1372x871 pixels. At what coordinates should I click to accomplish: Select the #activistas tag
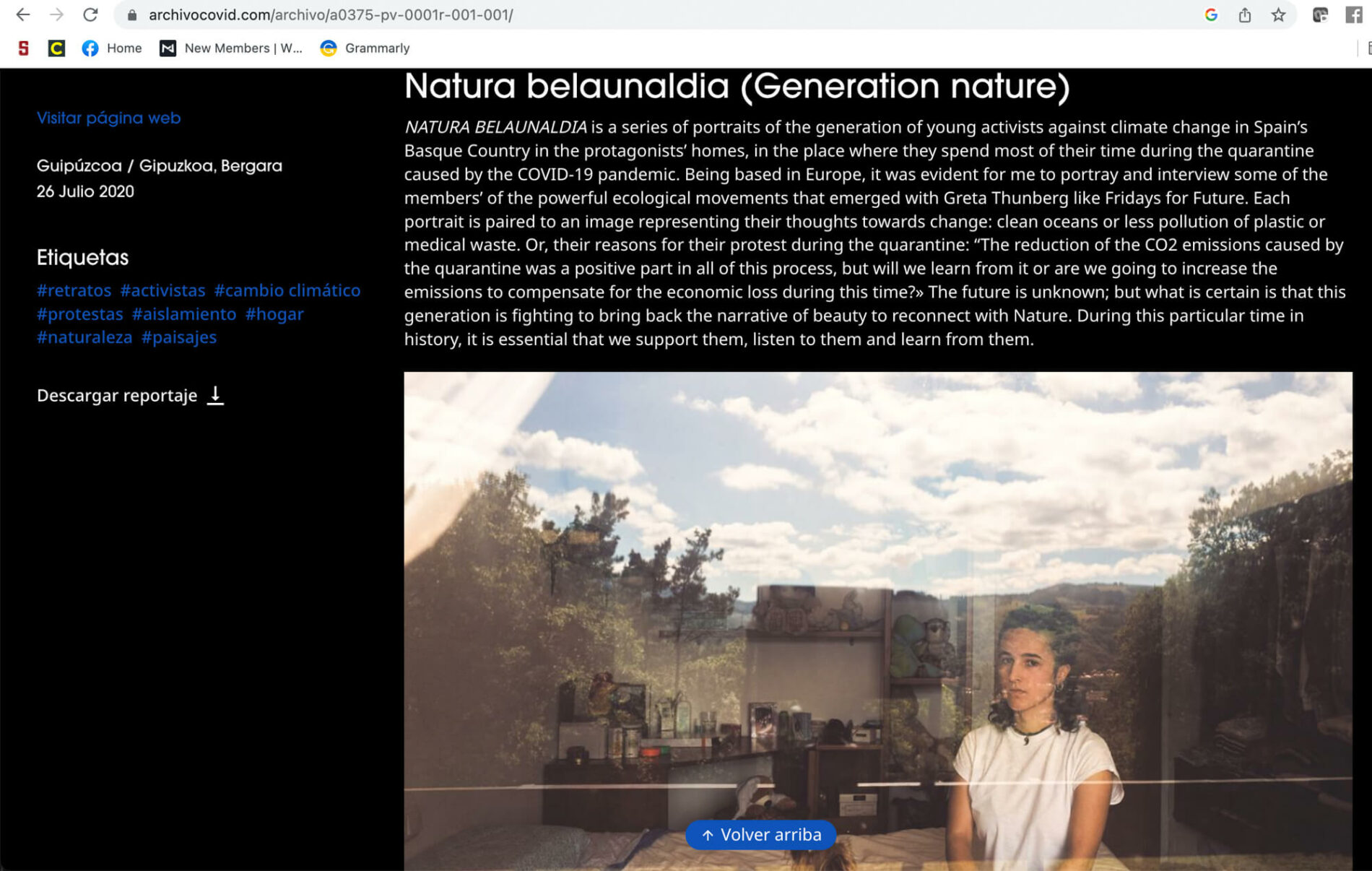(x=162, y=290)
